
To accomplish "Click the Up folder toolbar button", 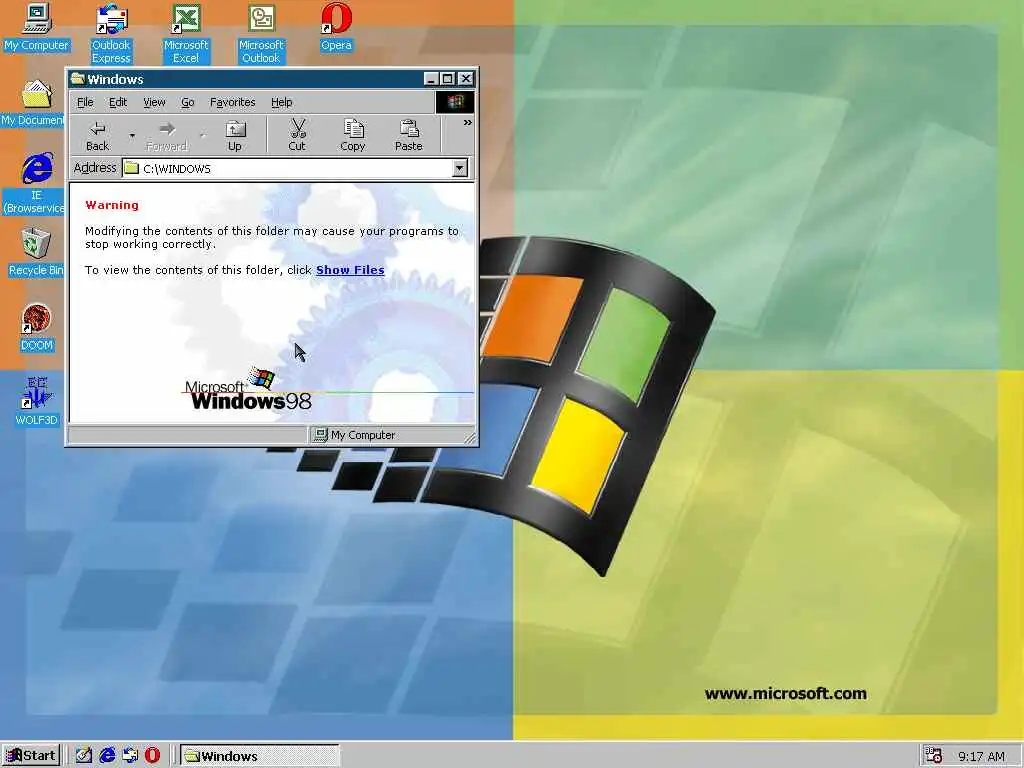I will [235, 136].
